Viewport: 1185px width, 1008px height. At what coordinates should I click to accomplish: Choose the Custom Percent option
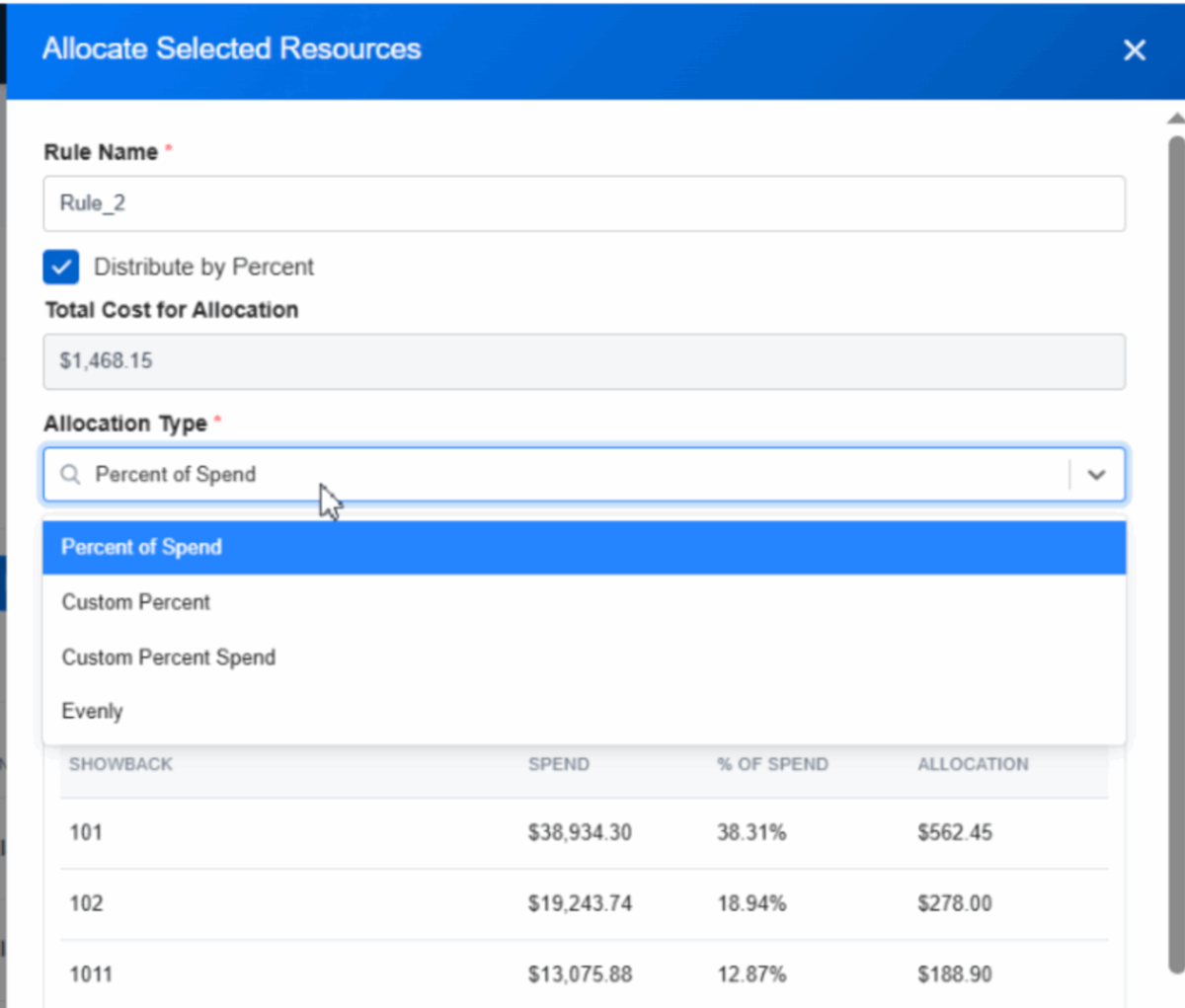pyautogui.click(x=584, y=602)
